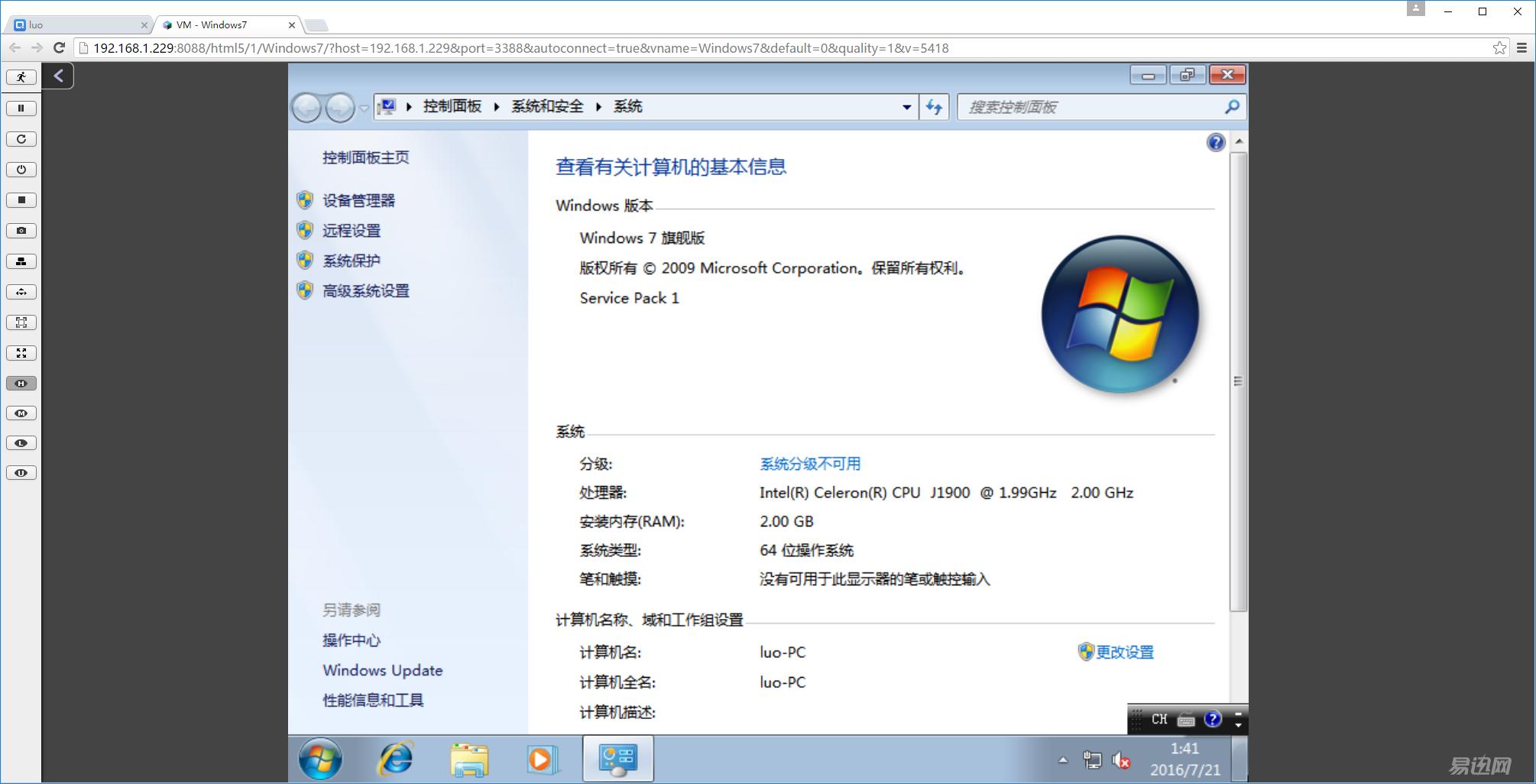Show hidden tray icons arrow
This screenshot has width=1536, height=784.
point(1063,760)
